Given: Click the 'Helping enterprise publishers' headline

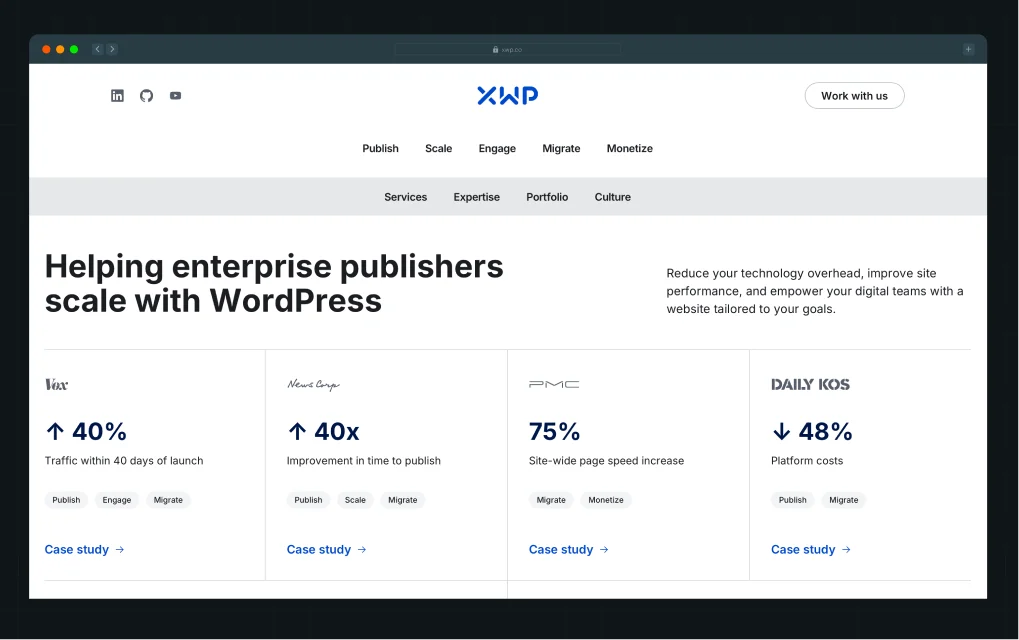Looking at the screenshot, I should click(274, 283).
